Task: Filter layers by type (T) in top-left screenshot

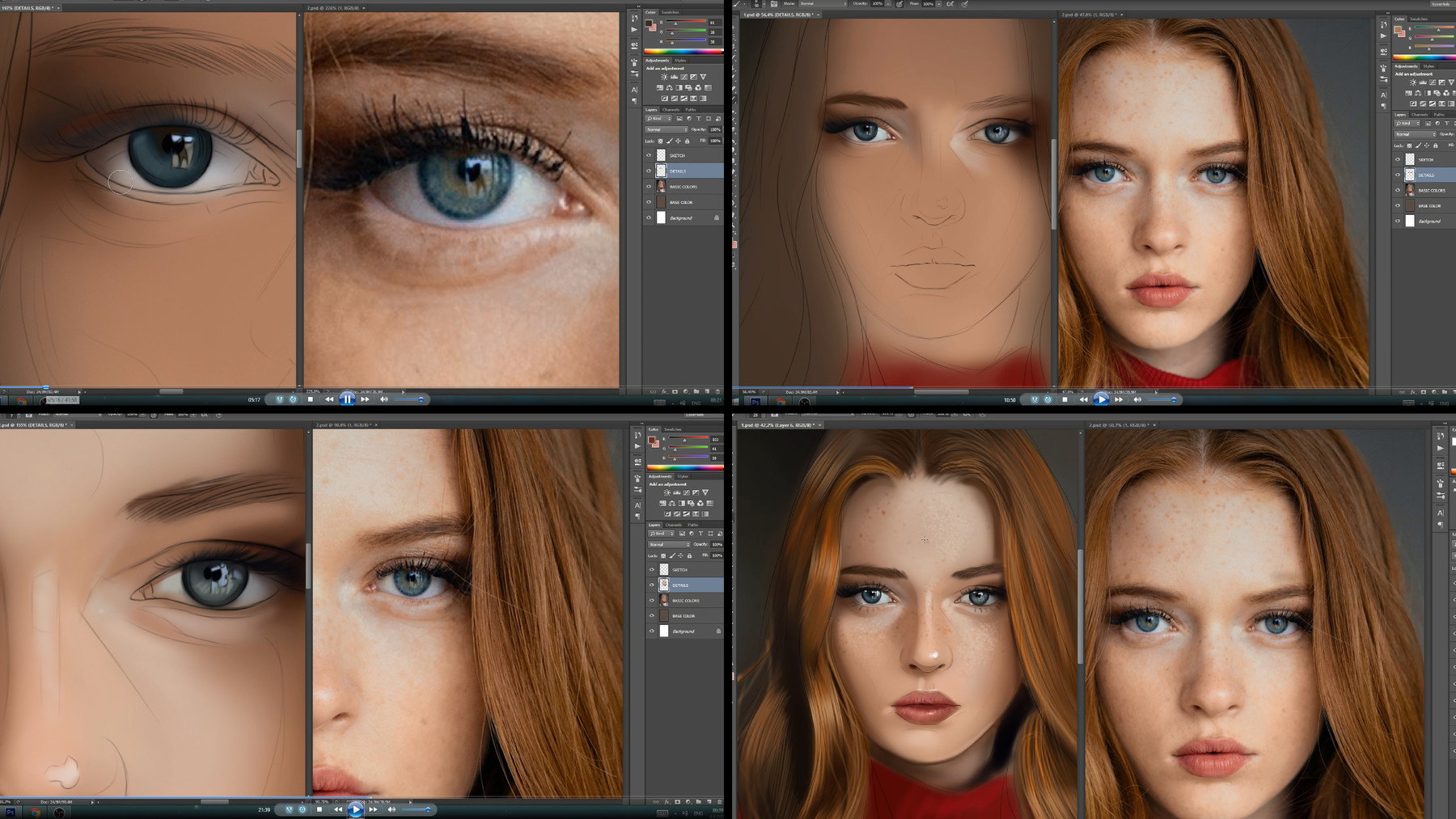Action: pos(698,118)
